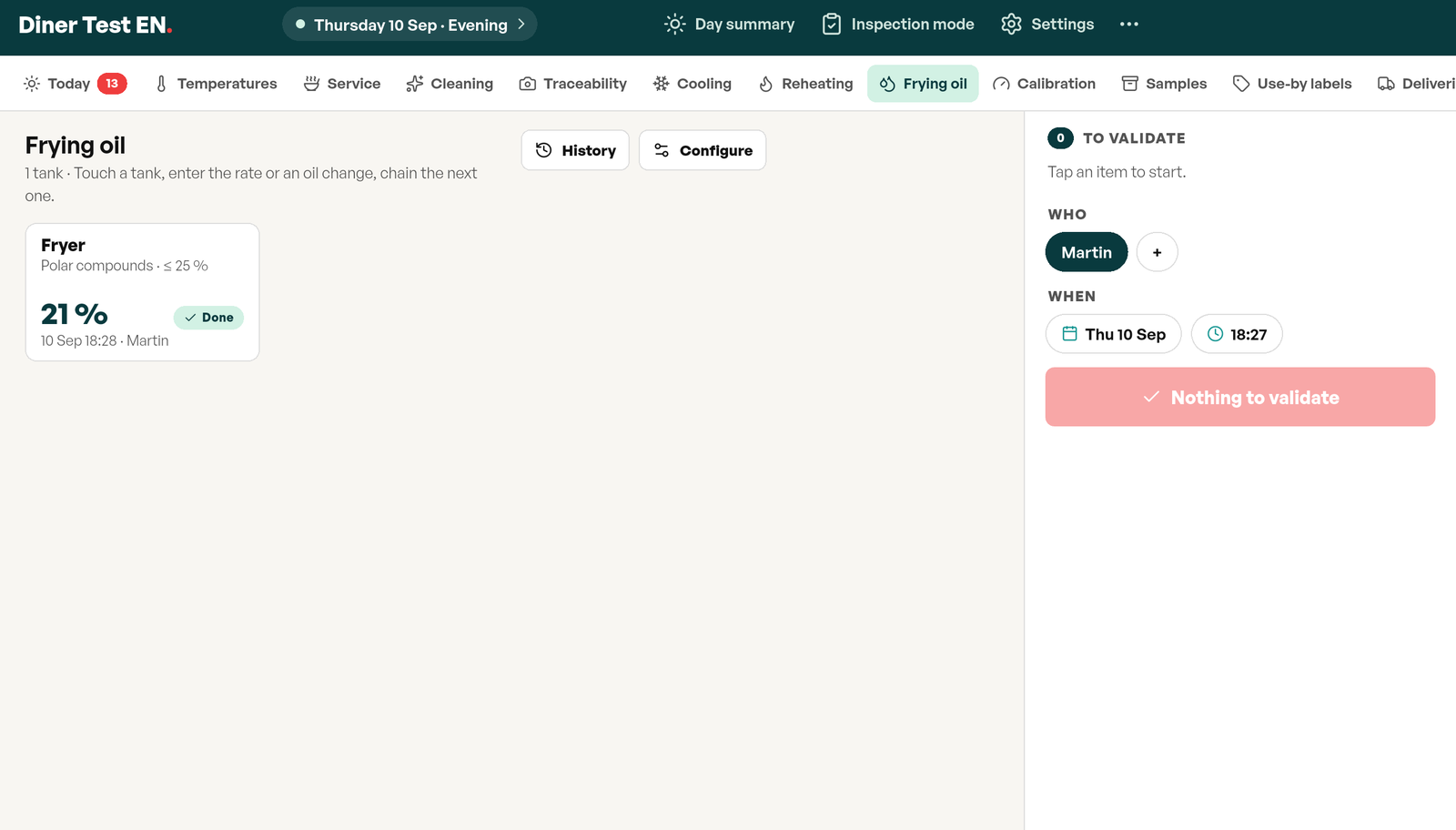Click the Inspection mode clipboard icon
1456x830 pixels.
point(832,25)
